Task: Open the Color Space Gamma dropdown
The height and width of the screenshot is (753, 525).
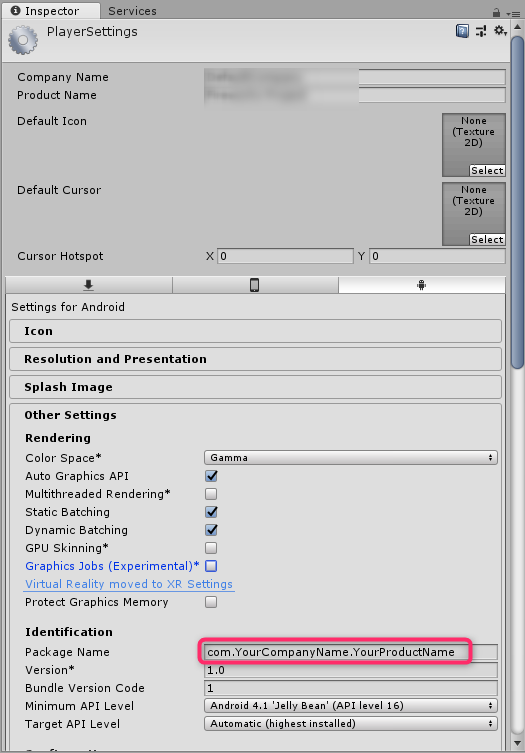Action: point(351,458)
